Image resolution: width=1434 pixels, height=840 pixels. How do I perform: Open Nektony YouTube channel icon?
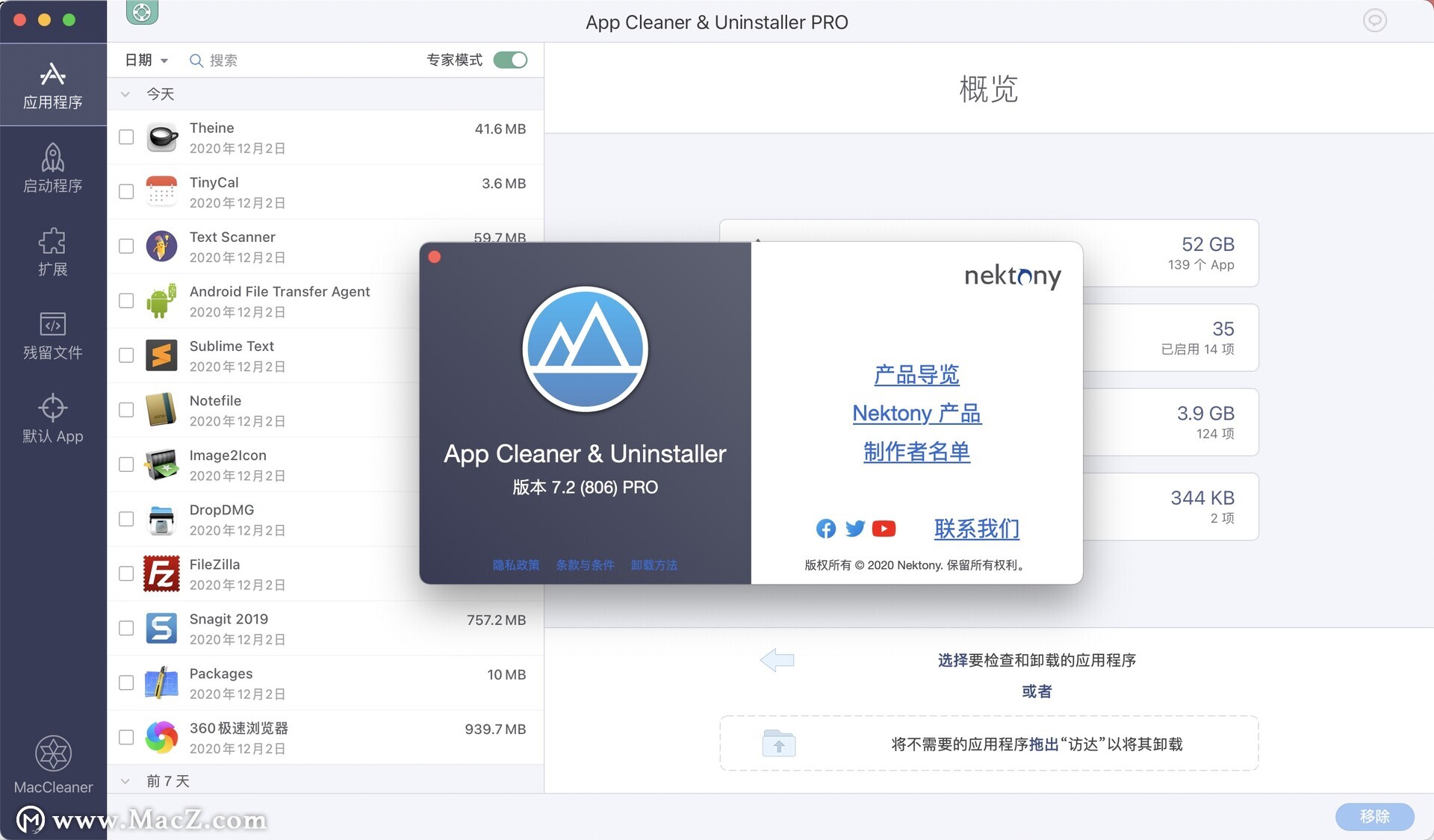coord(884,529)
